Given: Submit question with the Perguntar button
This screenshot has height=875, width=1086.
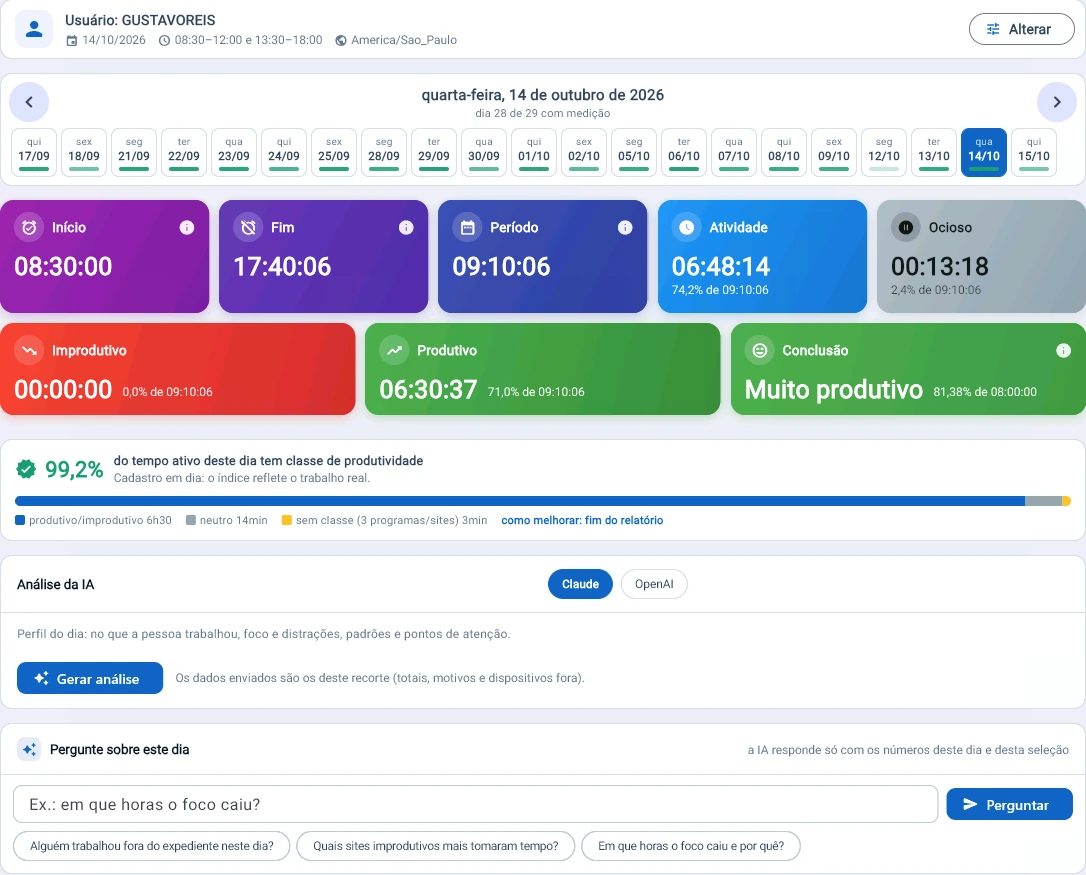Looking at the screenshot, I should (1009, 804).
